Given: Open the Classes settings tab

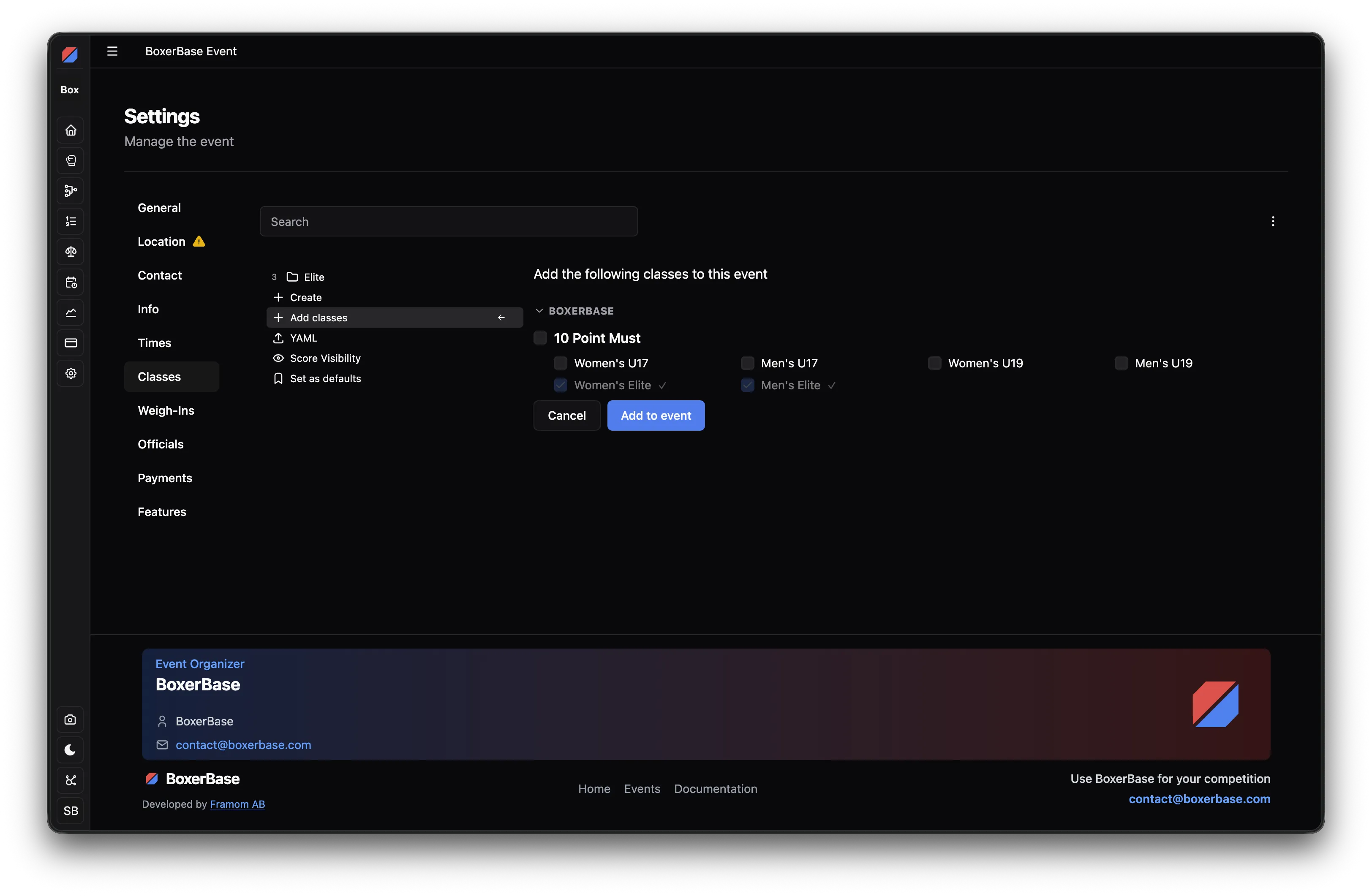Looking at the screenshot, I should tap(171, 377).
